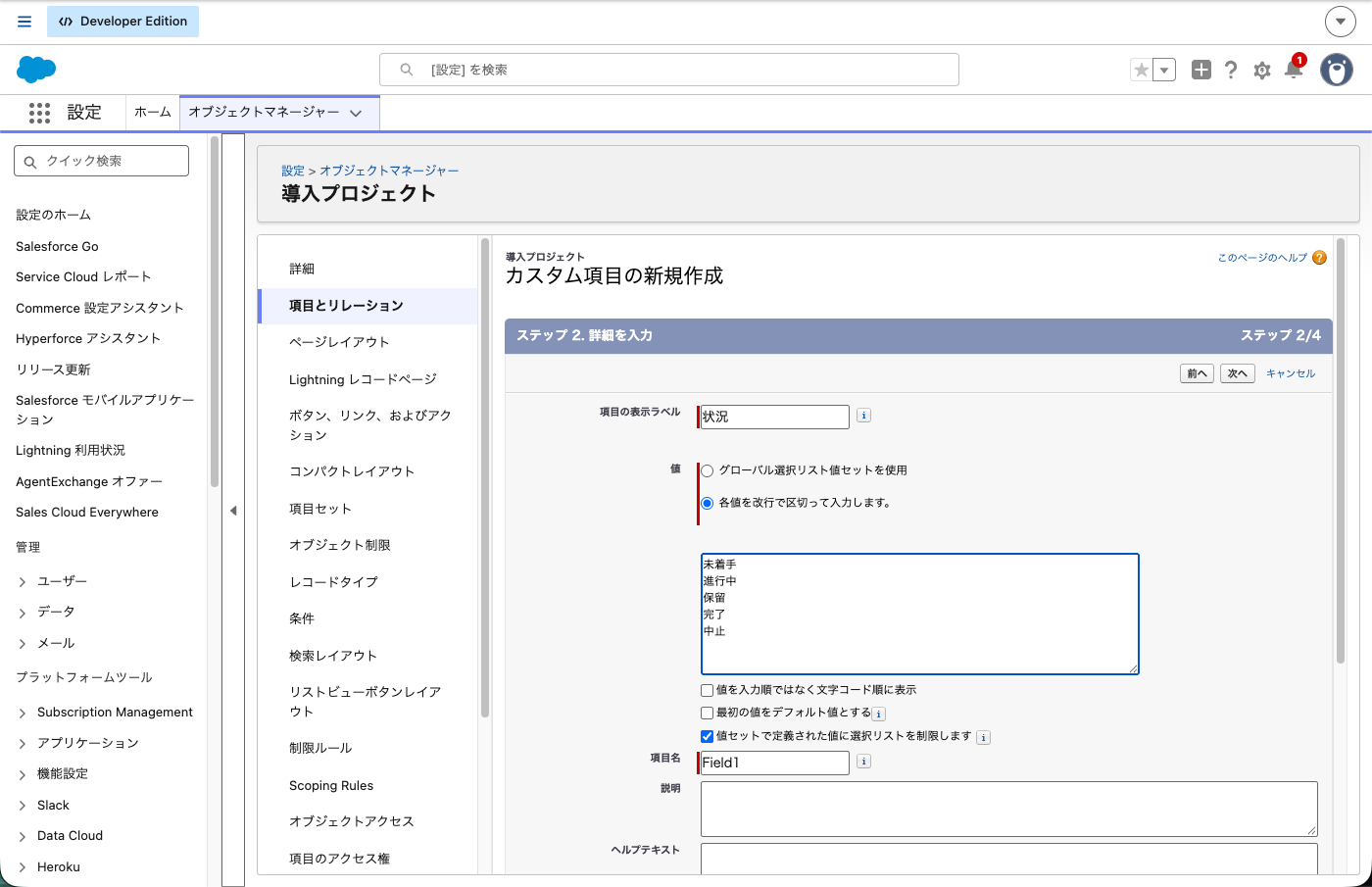Open オブジェクトマネージャー tab dropdown chevron
This screenshot has width=1372, height=887.
coord(356,113)
